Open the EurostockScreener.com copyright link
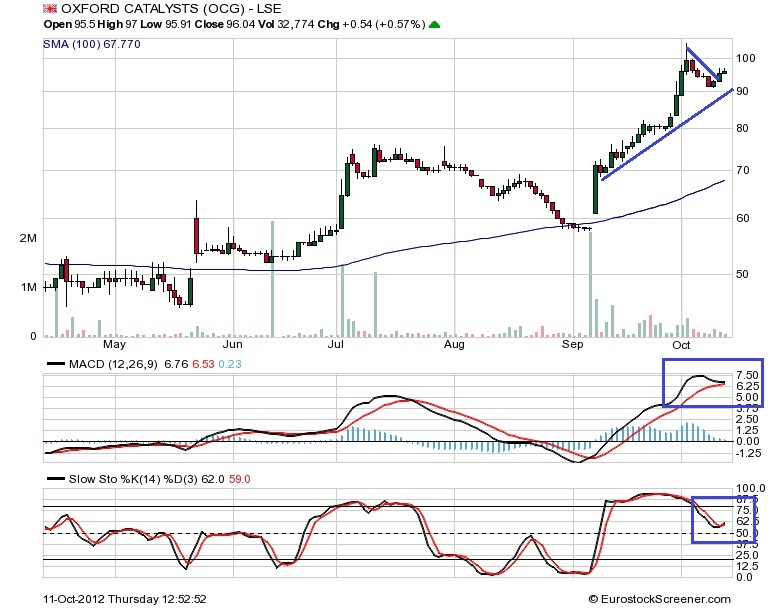 pos(659,600)
